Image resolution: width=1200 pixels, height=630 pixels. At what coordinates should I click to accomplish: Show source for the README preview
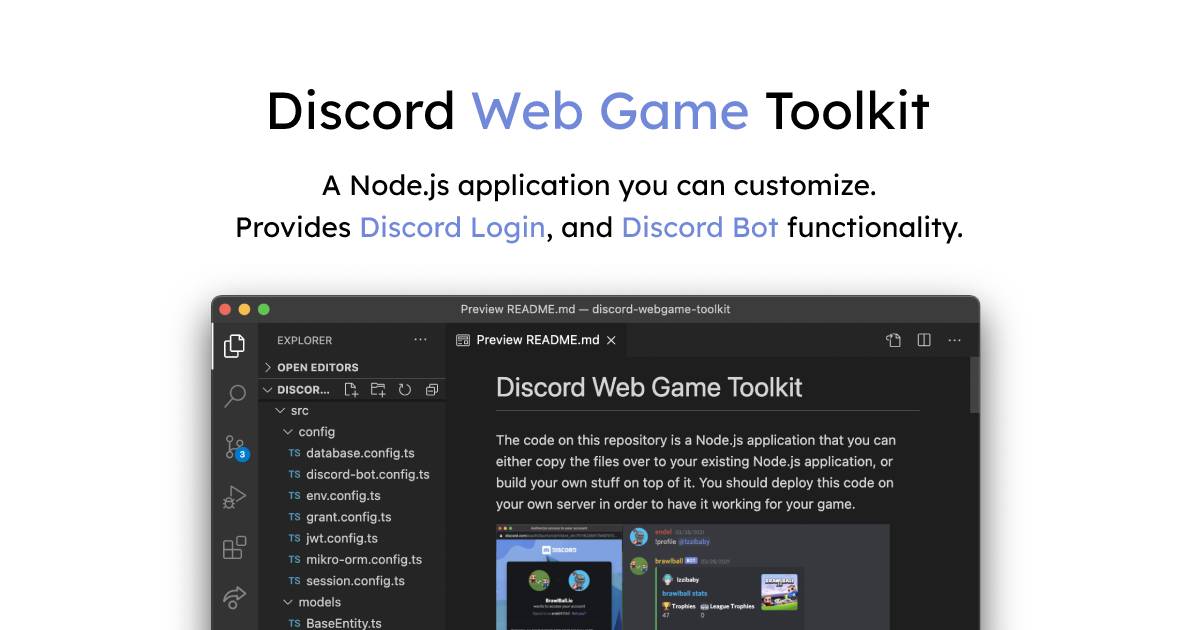[x=893, y=340]
